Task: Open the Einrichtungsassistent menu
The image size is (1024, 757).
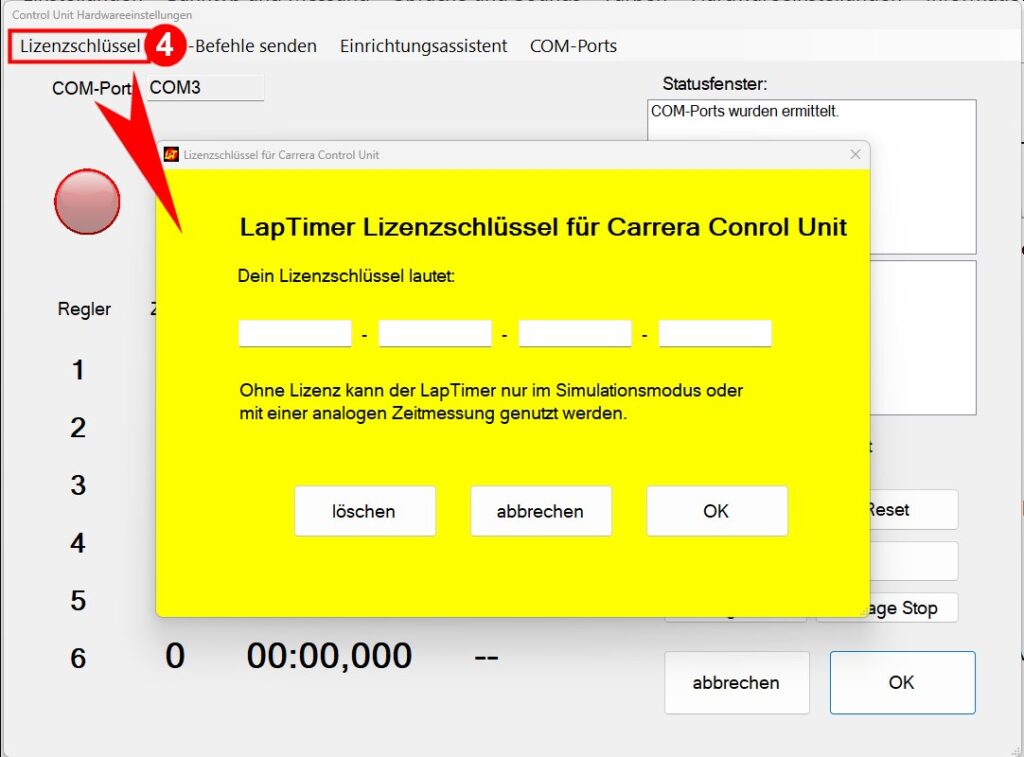Action: point(423,46)
